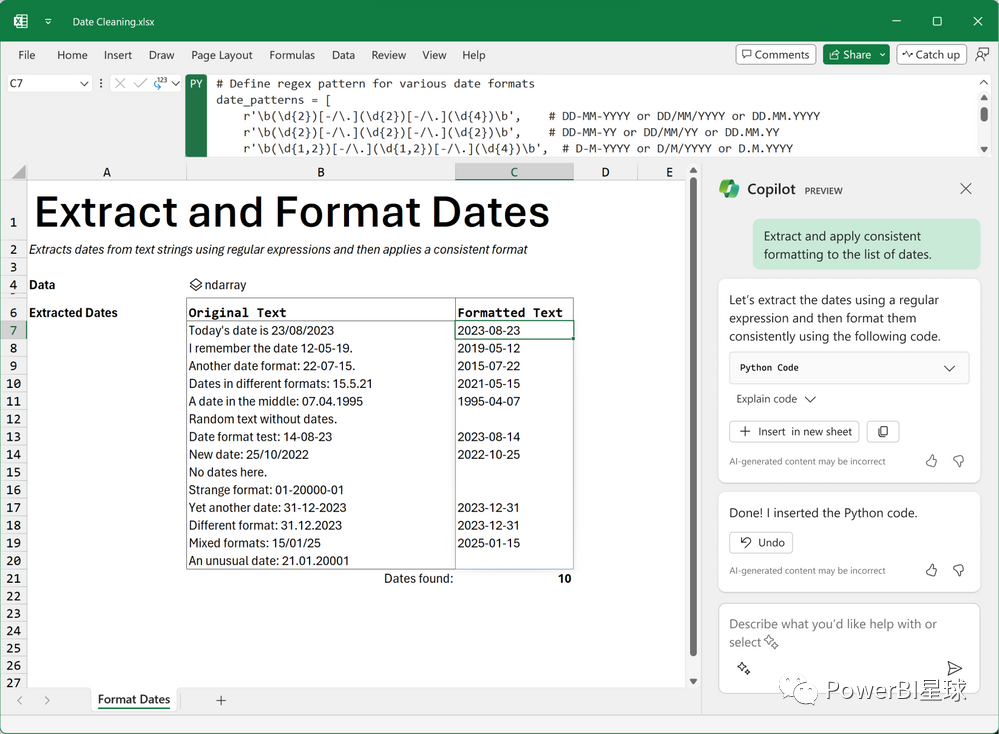Click the Catch up button
The height and width of the screenshot is (734, 999).
pos(931,55)
